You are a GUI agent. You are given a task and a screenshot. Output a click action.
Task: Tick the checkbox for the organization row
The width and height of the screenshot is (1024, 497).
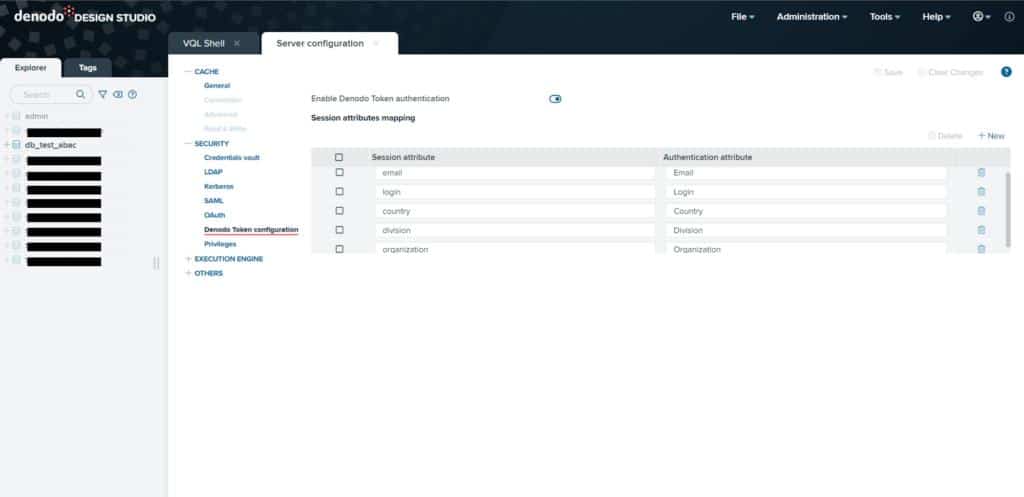[339, 249]
